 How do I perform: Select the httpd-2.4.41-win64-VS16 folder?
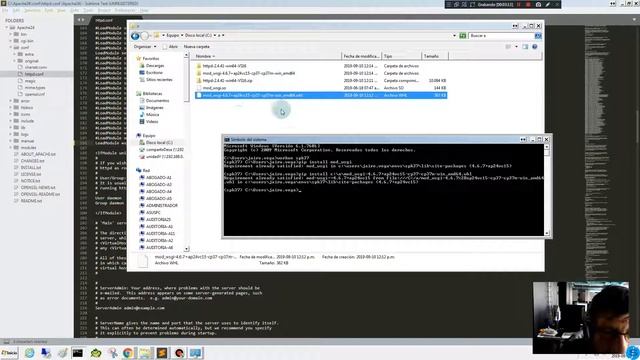point(320,66)
